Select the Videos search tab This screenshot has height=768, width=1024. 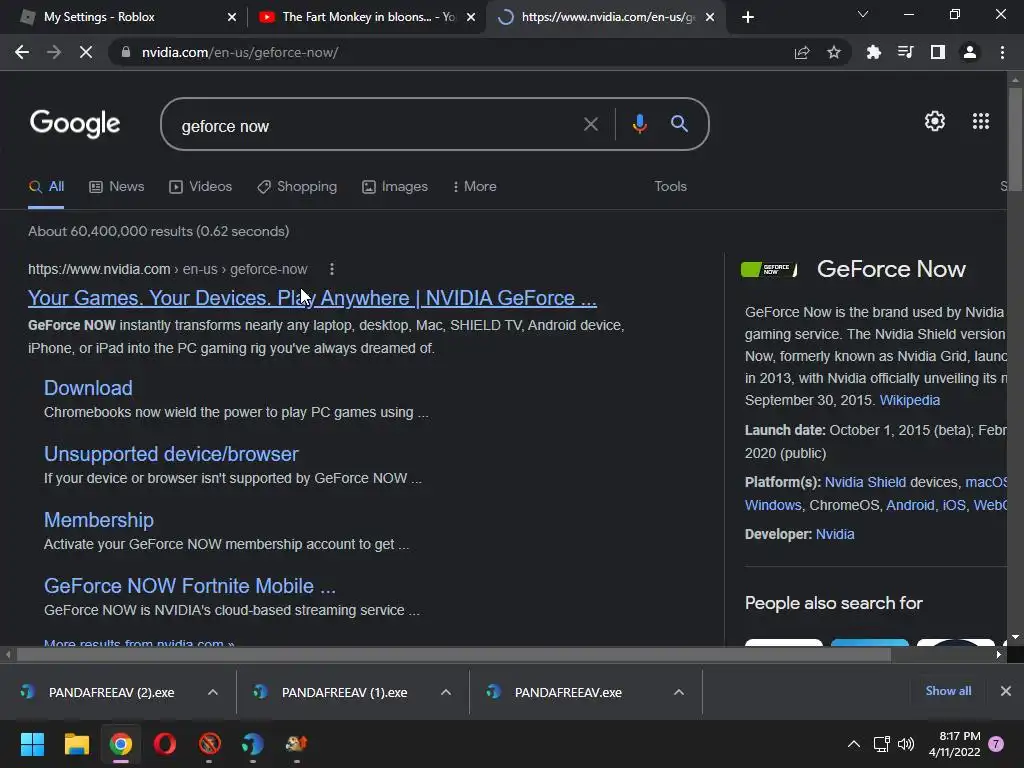200,187
